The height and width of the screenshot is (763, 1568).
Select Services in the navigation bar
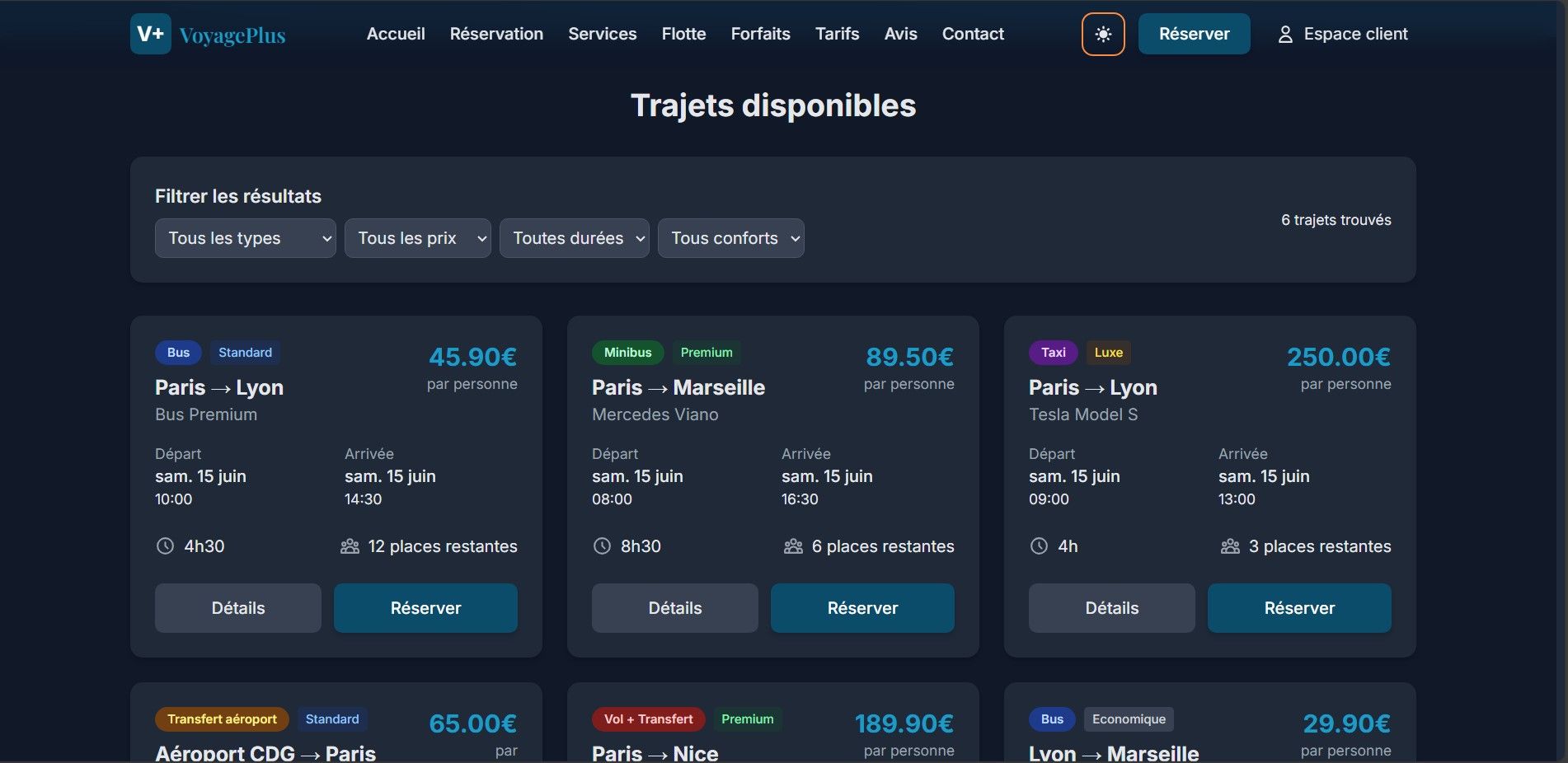click(x=603, y=34)
